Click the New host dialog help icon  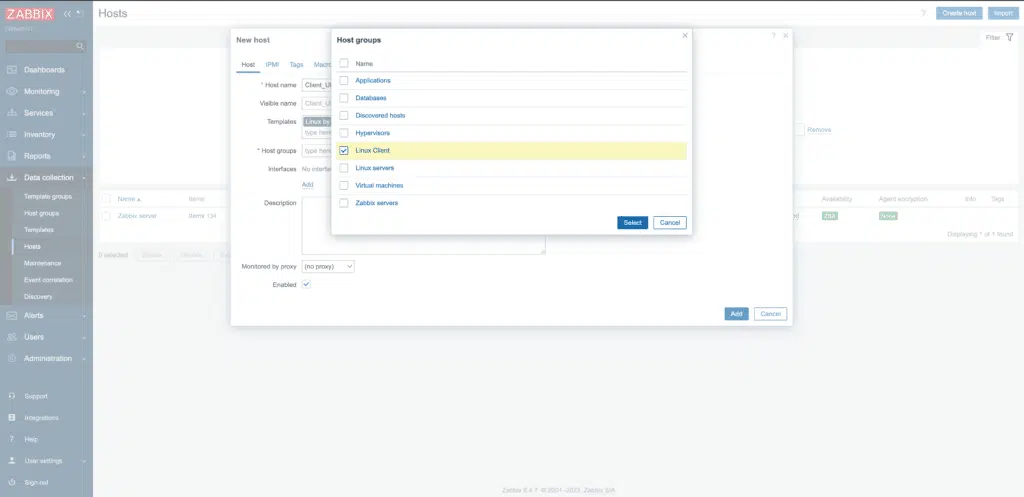click(773, 35)
